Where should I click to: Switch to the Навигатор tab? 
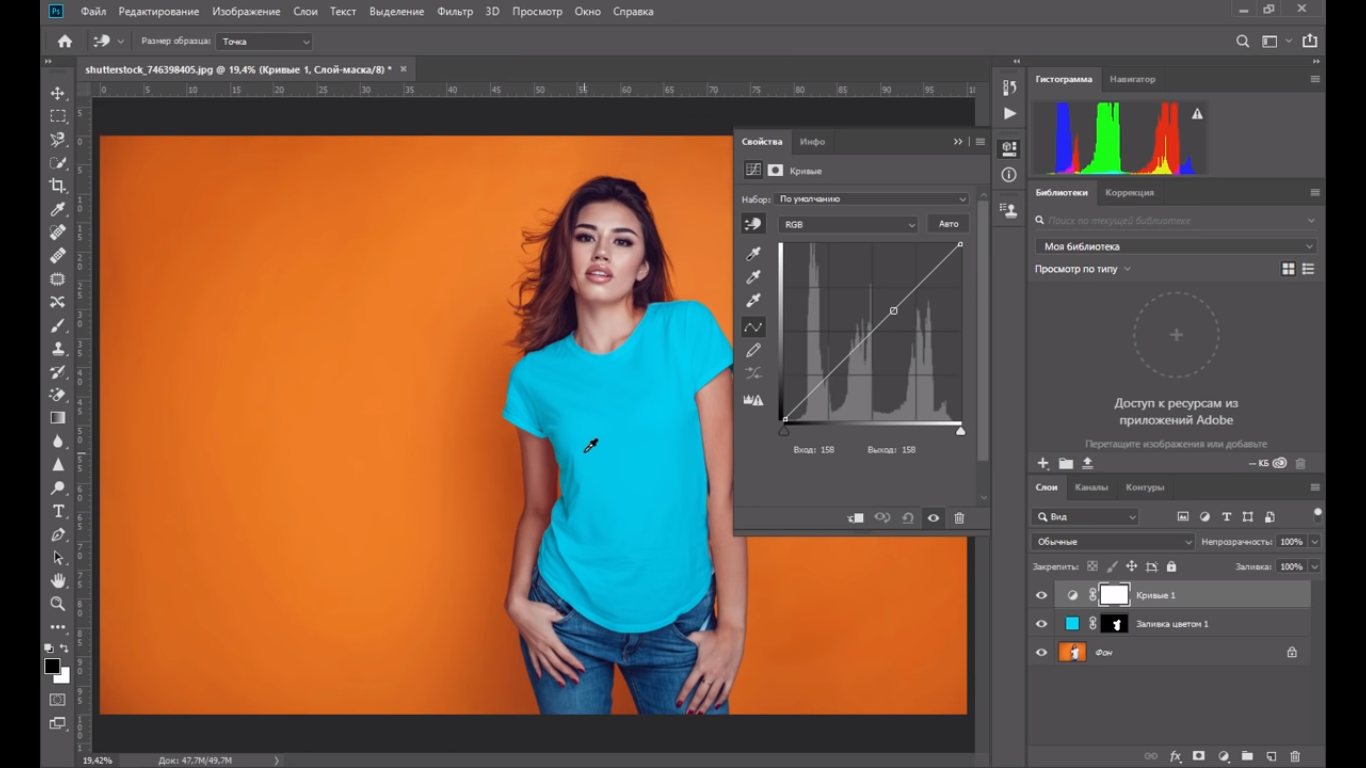(1132, 79)
